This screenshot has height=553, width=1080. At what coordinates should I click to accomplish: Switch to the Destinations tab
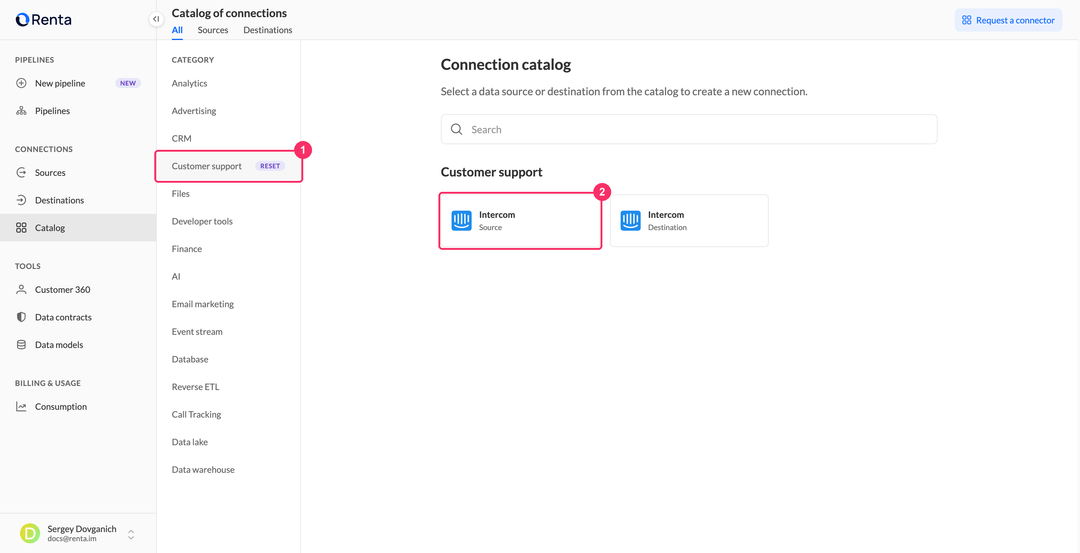[x=268, y=30]
